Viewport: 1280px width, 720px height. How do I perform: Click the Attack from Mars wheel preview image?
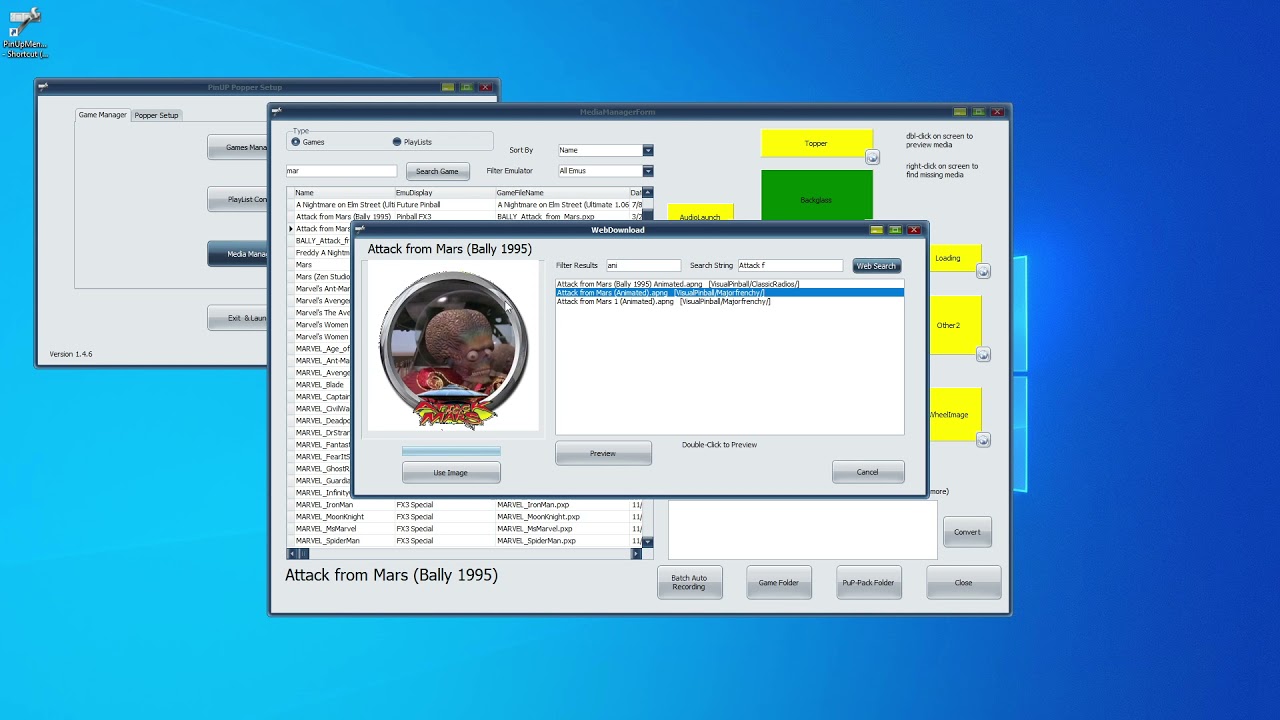[x=451, y=348]
